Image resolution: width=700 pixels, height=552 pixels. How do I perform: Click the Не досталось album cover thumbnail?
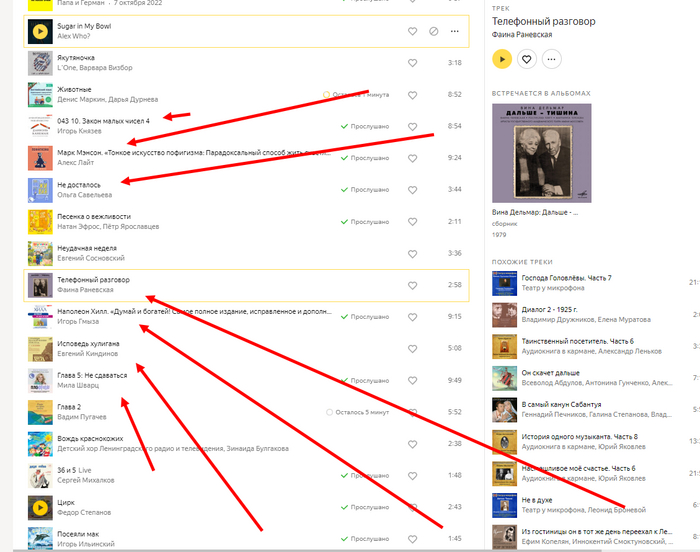[x=40, y=190]
